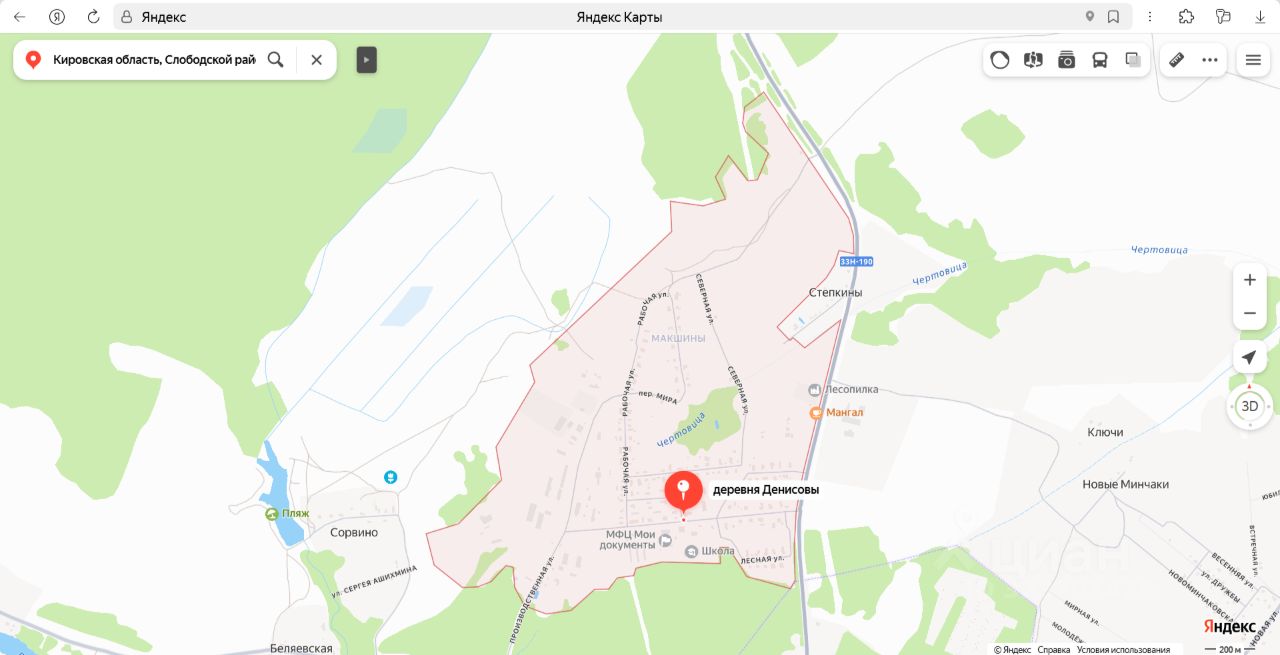The width and height of the screenshot is (1280, 655).
Task: Show photos layer on the map
Action: pos(1067,60)
